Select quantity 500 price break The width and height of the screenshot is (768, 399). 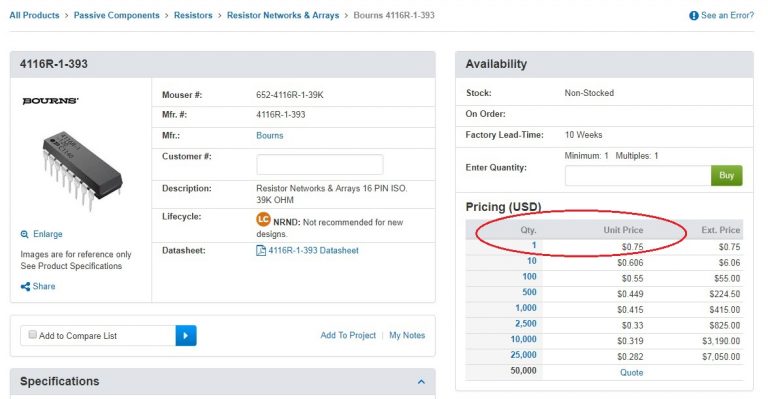tap(529, 292)
